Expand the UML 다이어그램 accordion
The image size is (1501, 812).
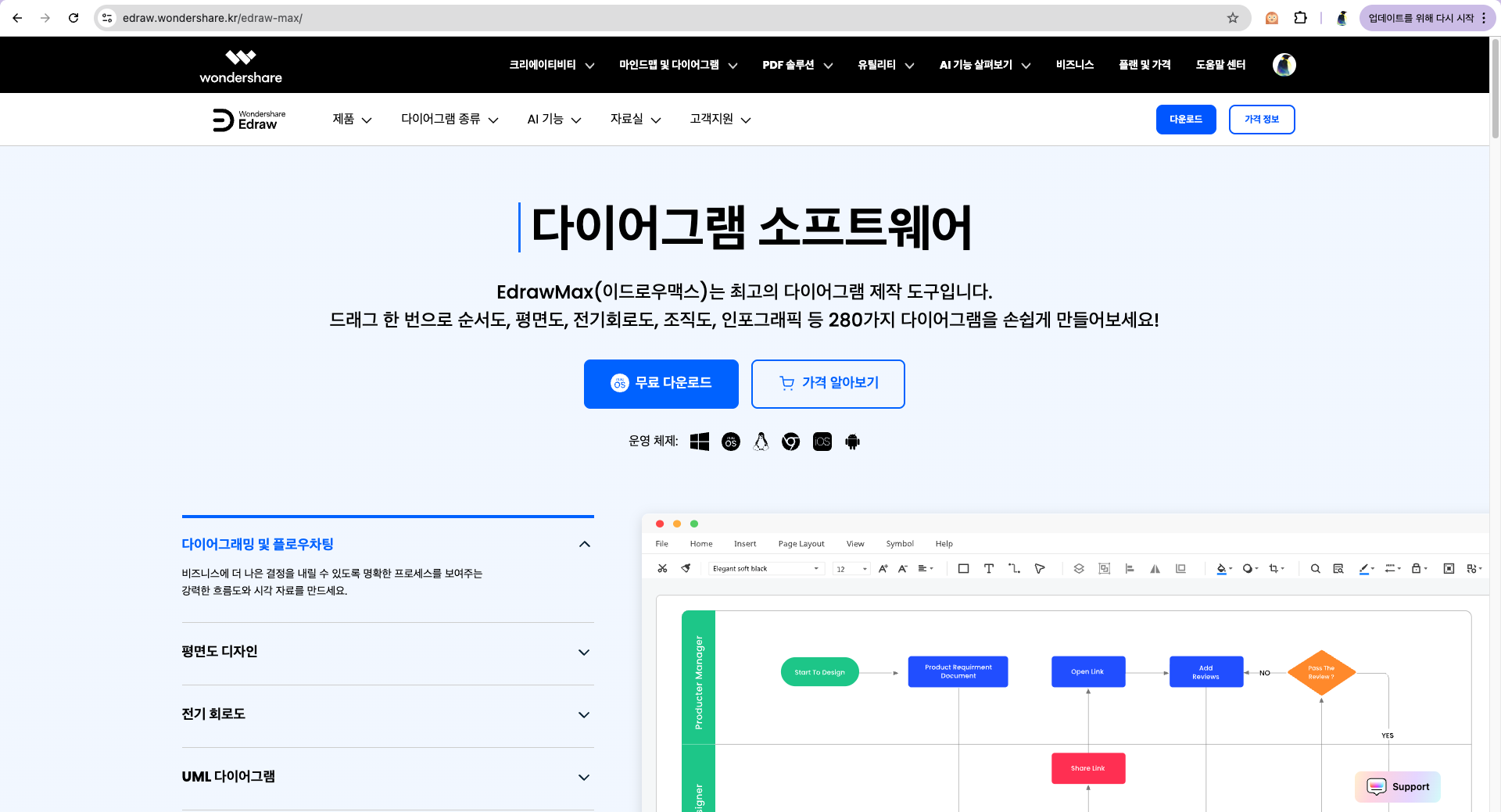(x=584, y=778)
